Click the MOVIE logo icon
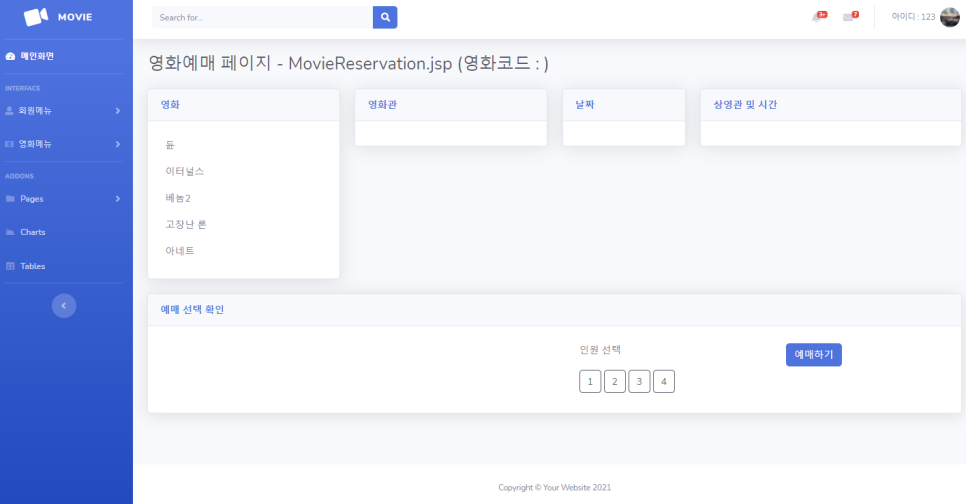This screenshot has height=504, width=966. (x=36, y=17)
